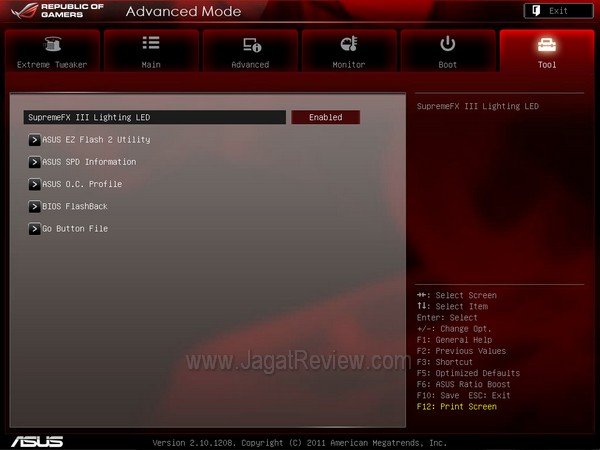Click the F12: Print Screen hint
This screenshot has width=600, height=450.
[x=457, y=406]
